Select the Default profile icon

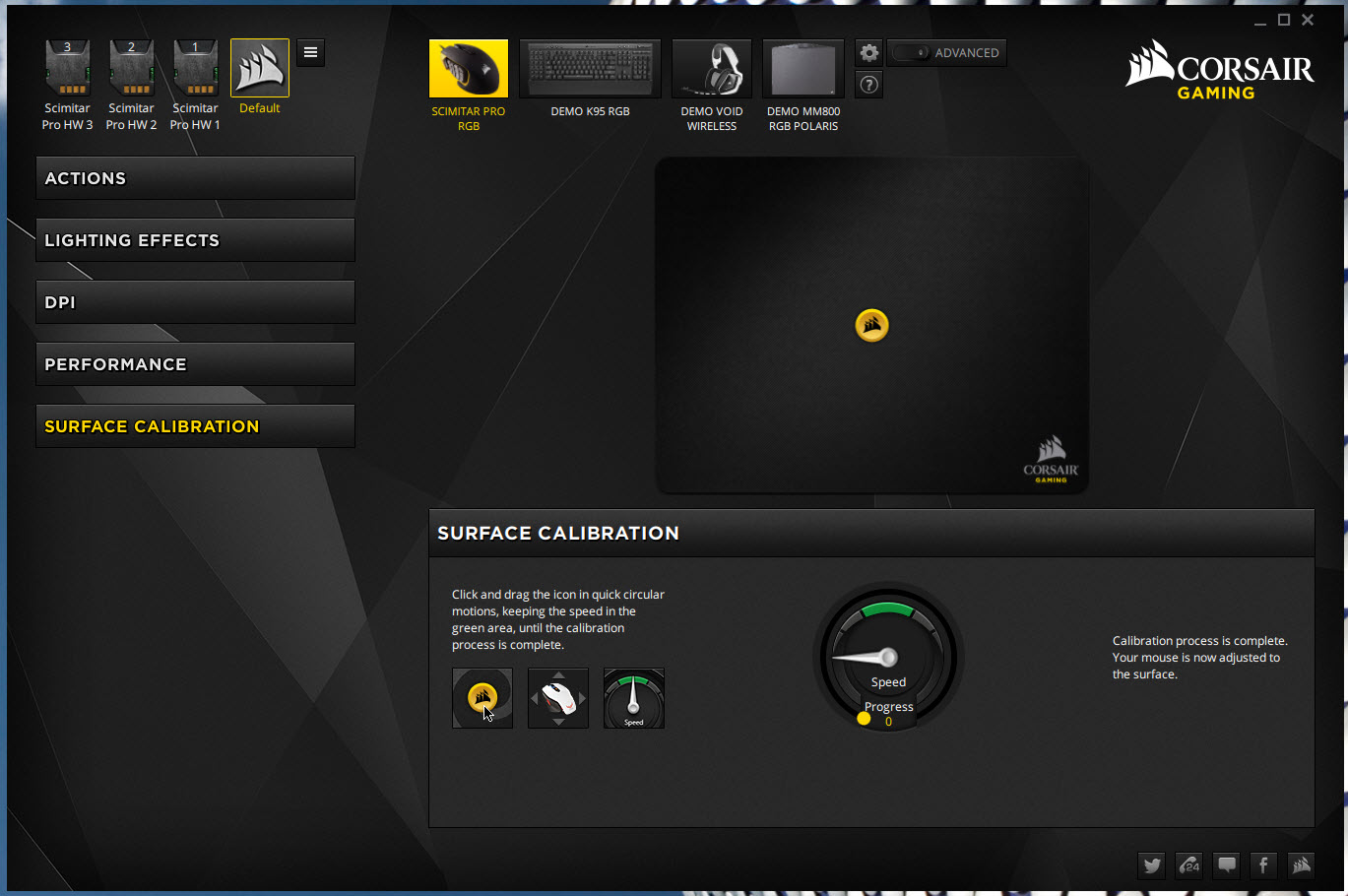(x=260, y=68)
